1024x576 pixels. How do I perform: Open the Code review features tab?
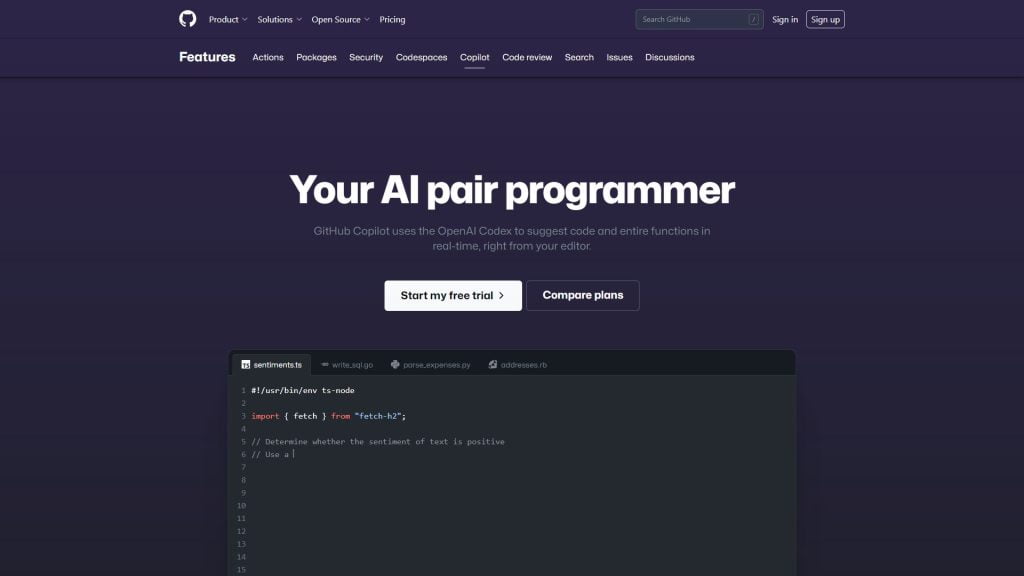click(527, 57)
